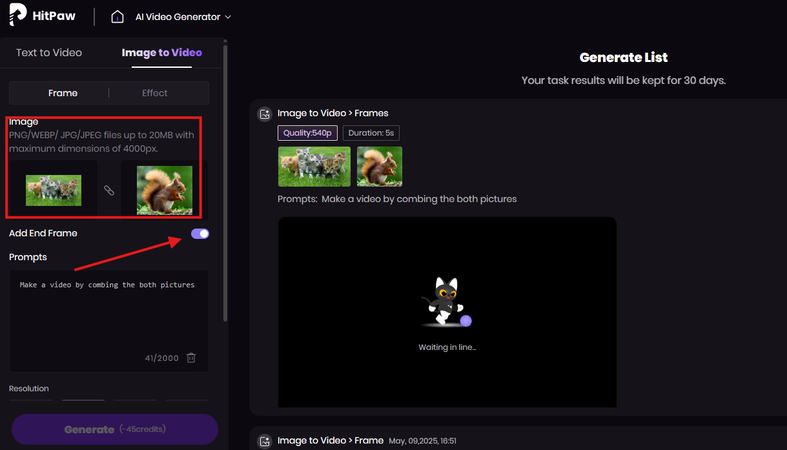Click the Quality:540p tag

[307, 133]
